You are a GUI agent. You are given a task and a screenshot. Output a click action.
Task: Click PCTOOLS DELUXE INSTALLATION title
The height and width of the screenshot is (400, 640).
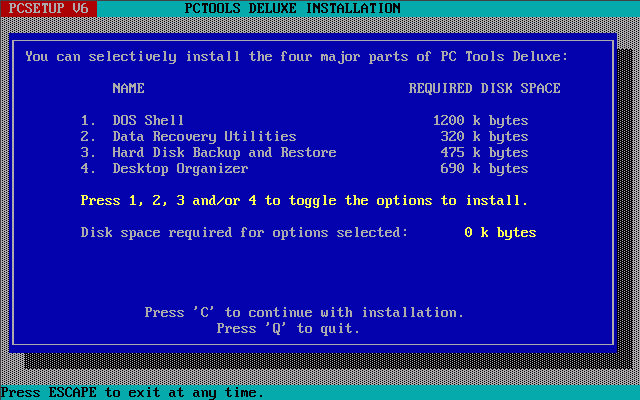tap(292, 8)
